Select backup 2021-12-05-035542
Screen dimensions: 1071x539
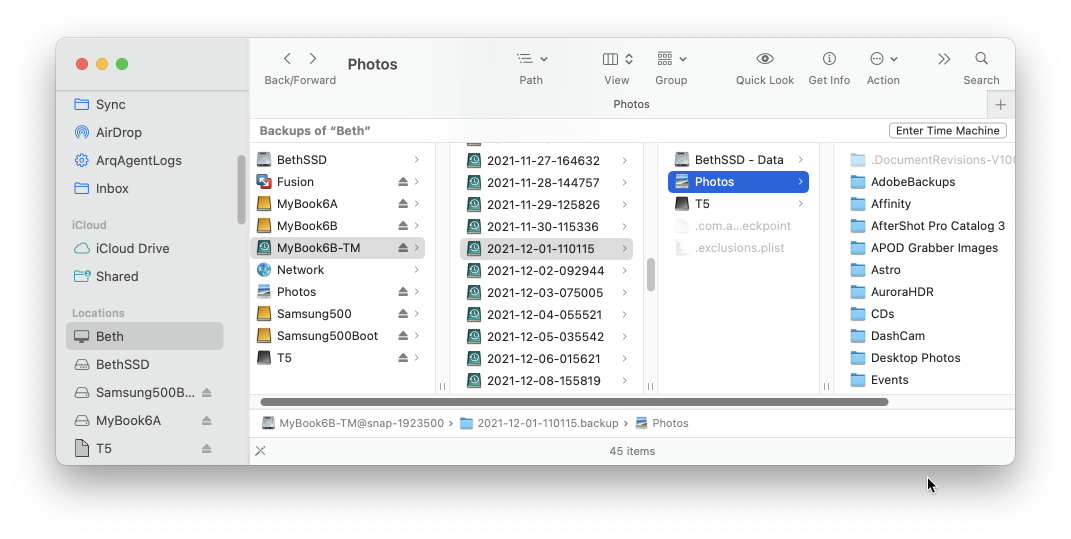coord(546,337)
